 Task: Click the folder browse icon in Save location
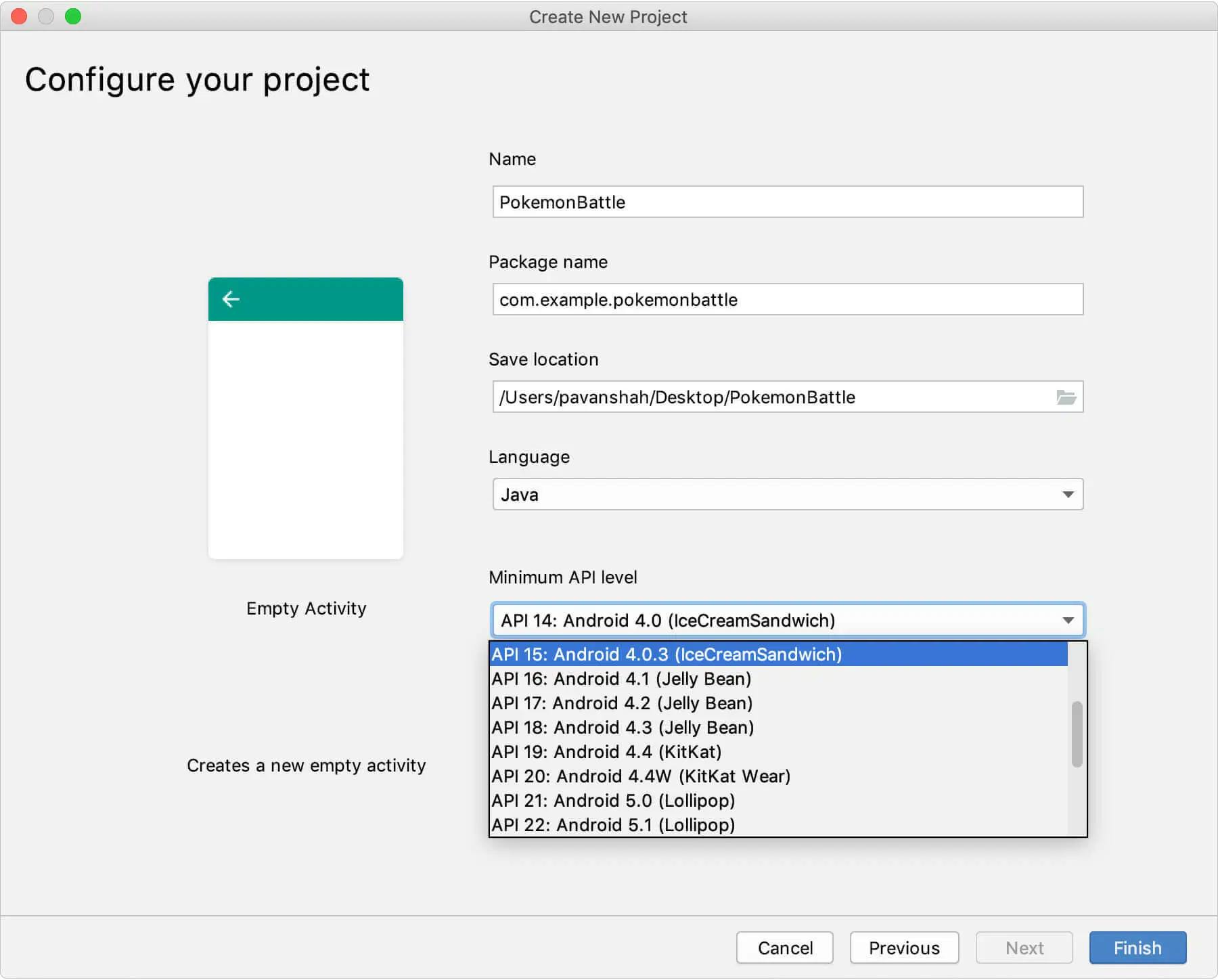point(1066,397)
